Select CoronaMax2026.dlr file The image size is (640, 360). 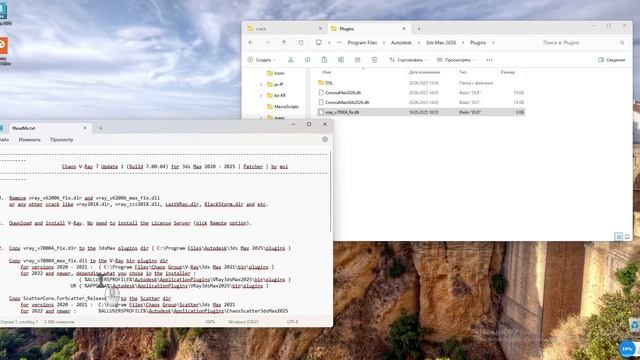(x=420, y=93)
